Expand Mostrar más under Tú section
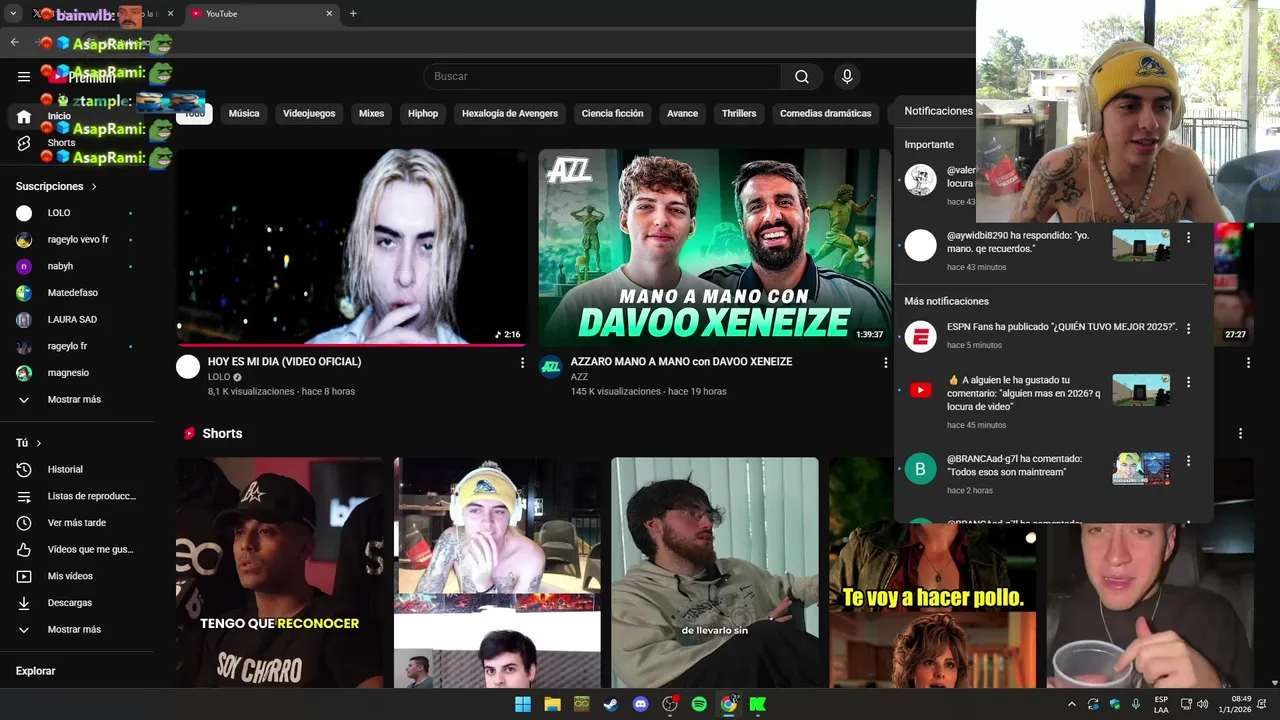The image size is (1280, 720). point(76,629)
